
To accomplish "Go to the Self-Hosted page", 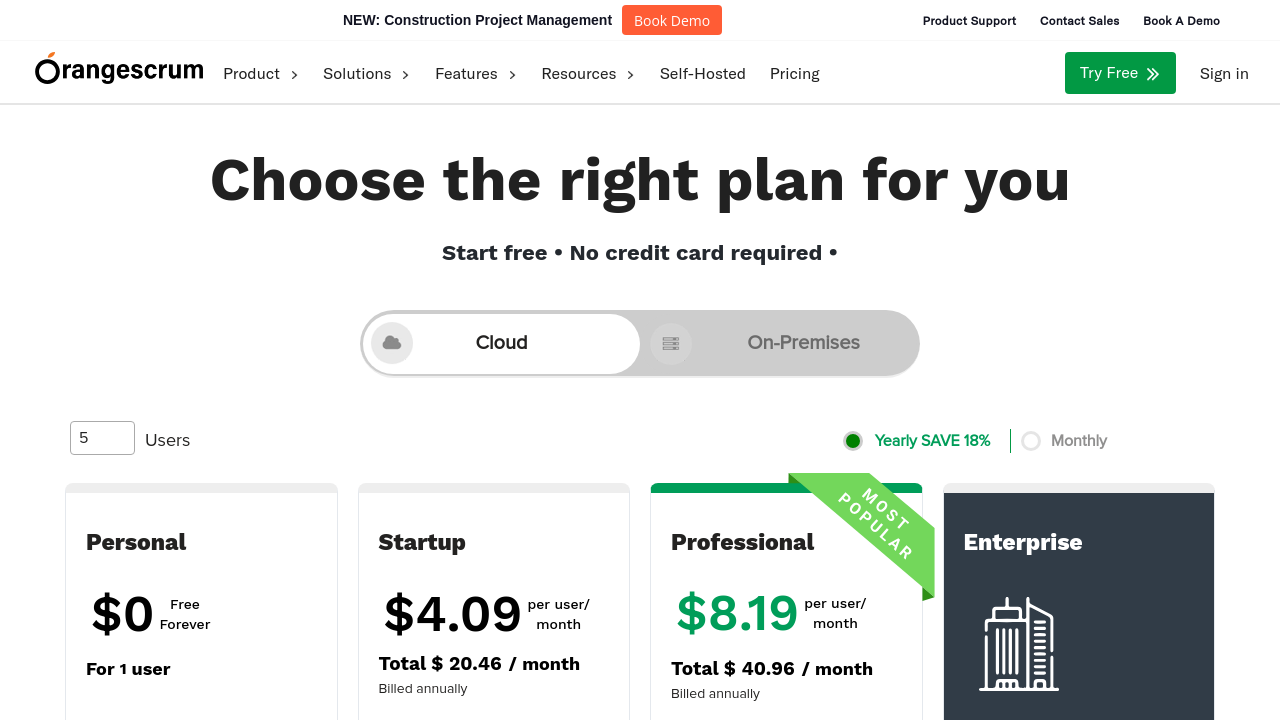I will (703, 74).
